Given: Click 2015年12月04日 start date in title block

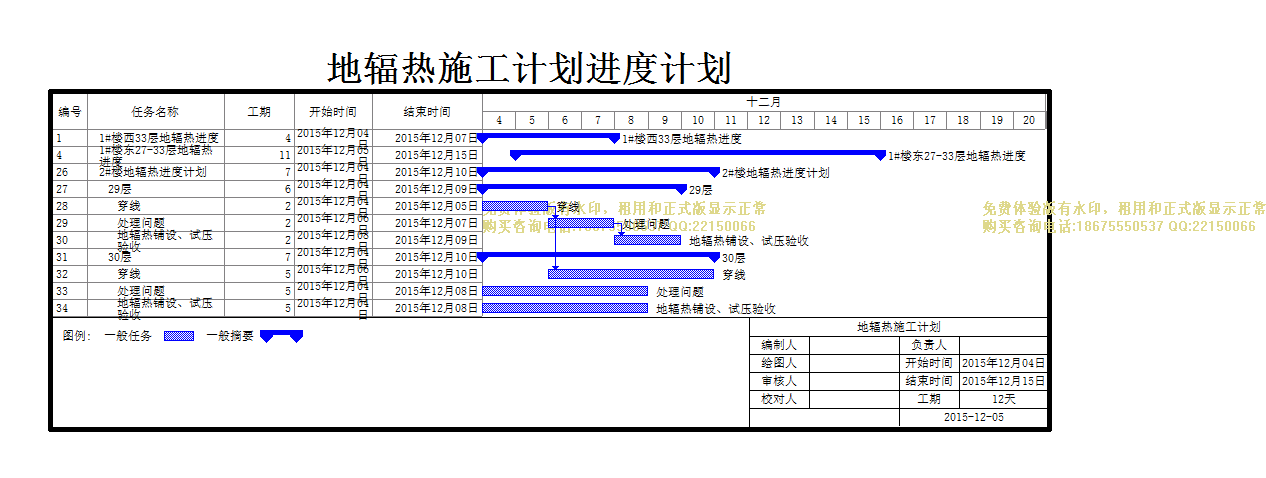Looking at the screenshot, I should point(1003,363).
